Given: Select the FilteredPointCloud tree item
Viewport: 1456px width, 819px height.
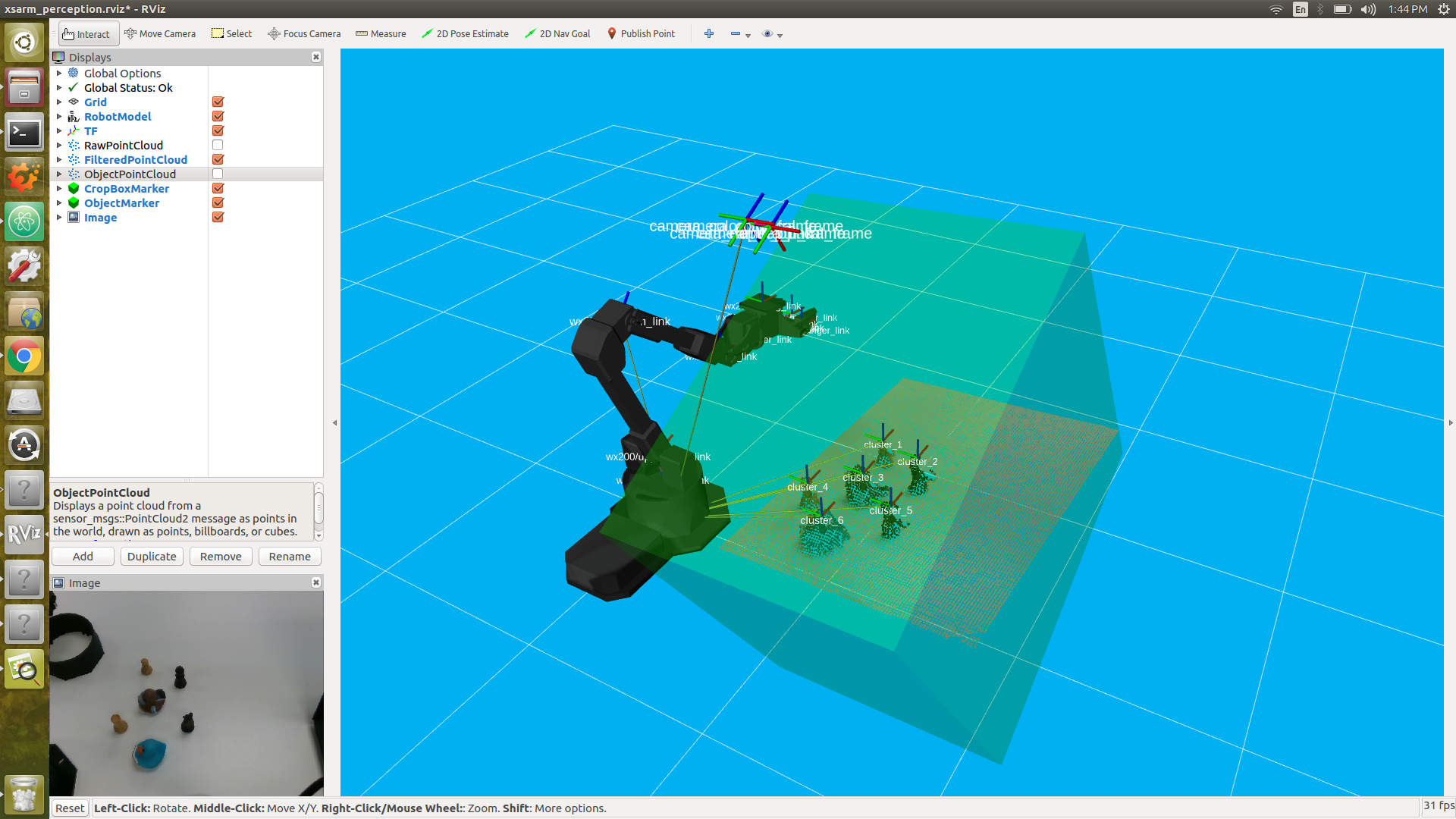Looking at the screenshot, I should click(x=136, y=160).
